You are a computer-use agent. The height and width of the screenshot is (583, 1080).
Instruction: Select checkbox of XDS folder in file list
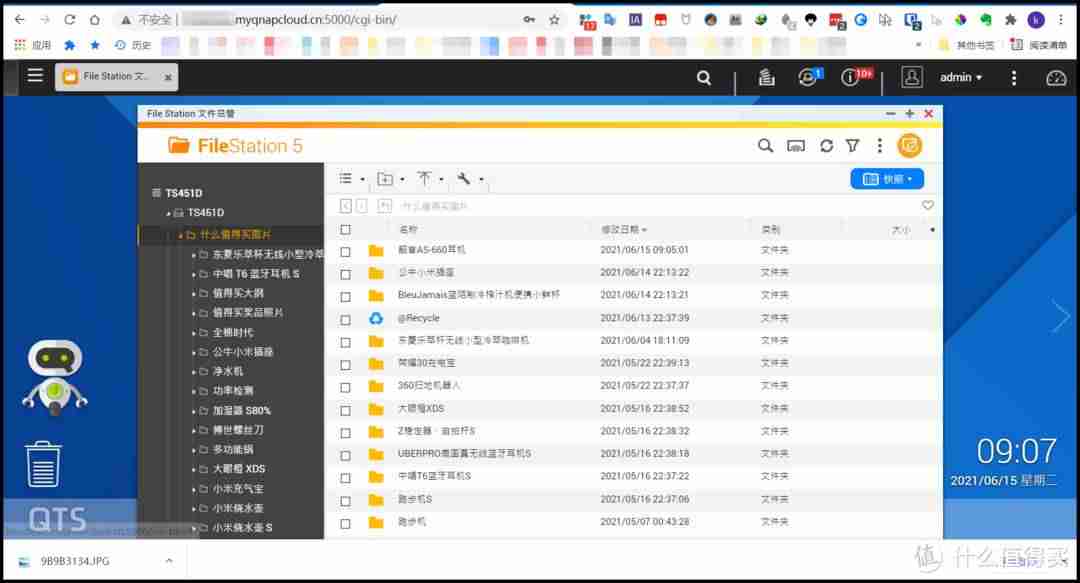click(345, 410)
